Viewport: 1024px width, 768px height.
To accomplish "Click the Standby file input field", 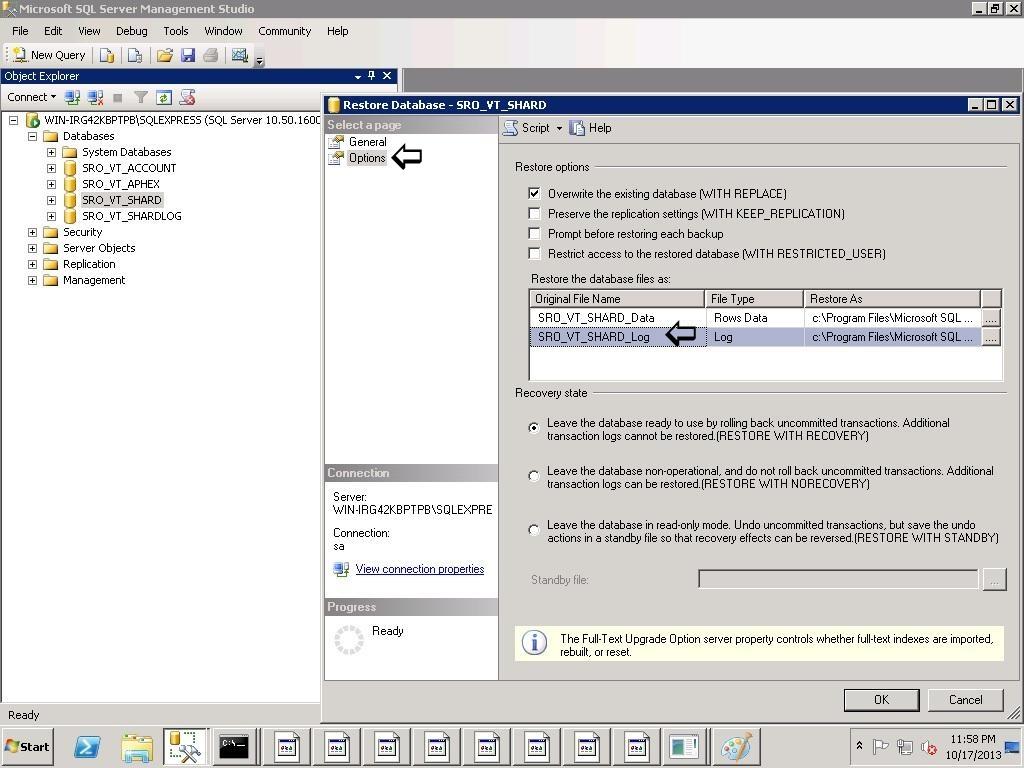I will point(838,579).
